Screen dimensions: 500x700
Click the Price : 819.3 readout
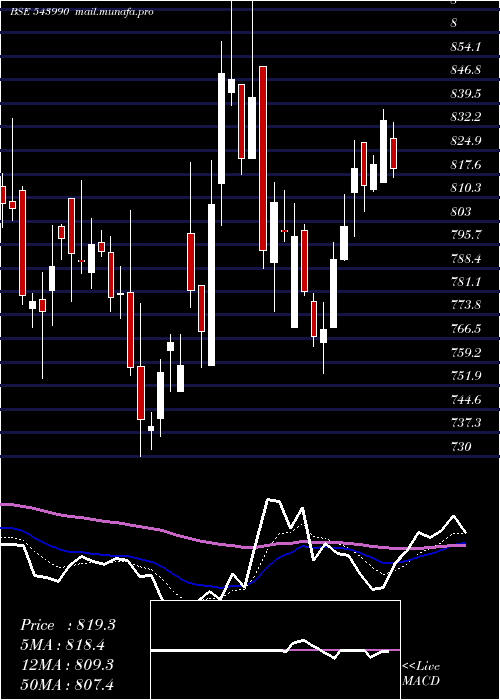point(68,625)
